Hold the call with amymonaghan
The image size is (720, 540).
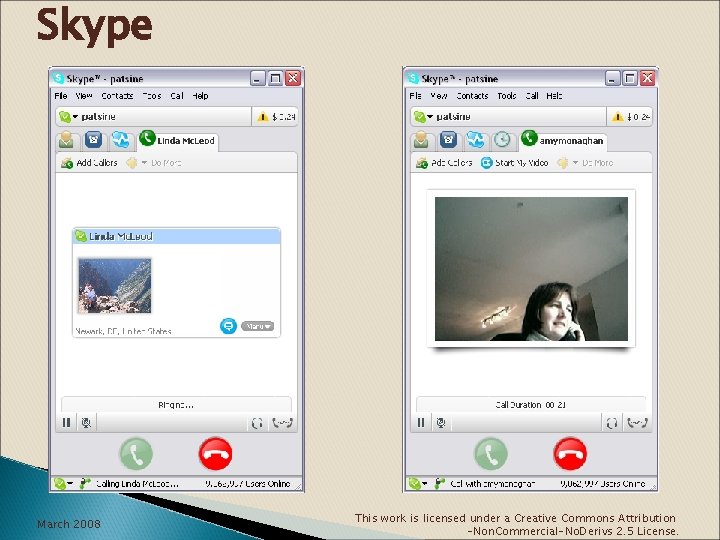click(421, 422)
